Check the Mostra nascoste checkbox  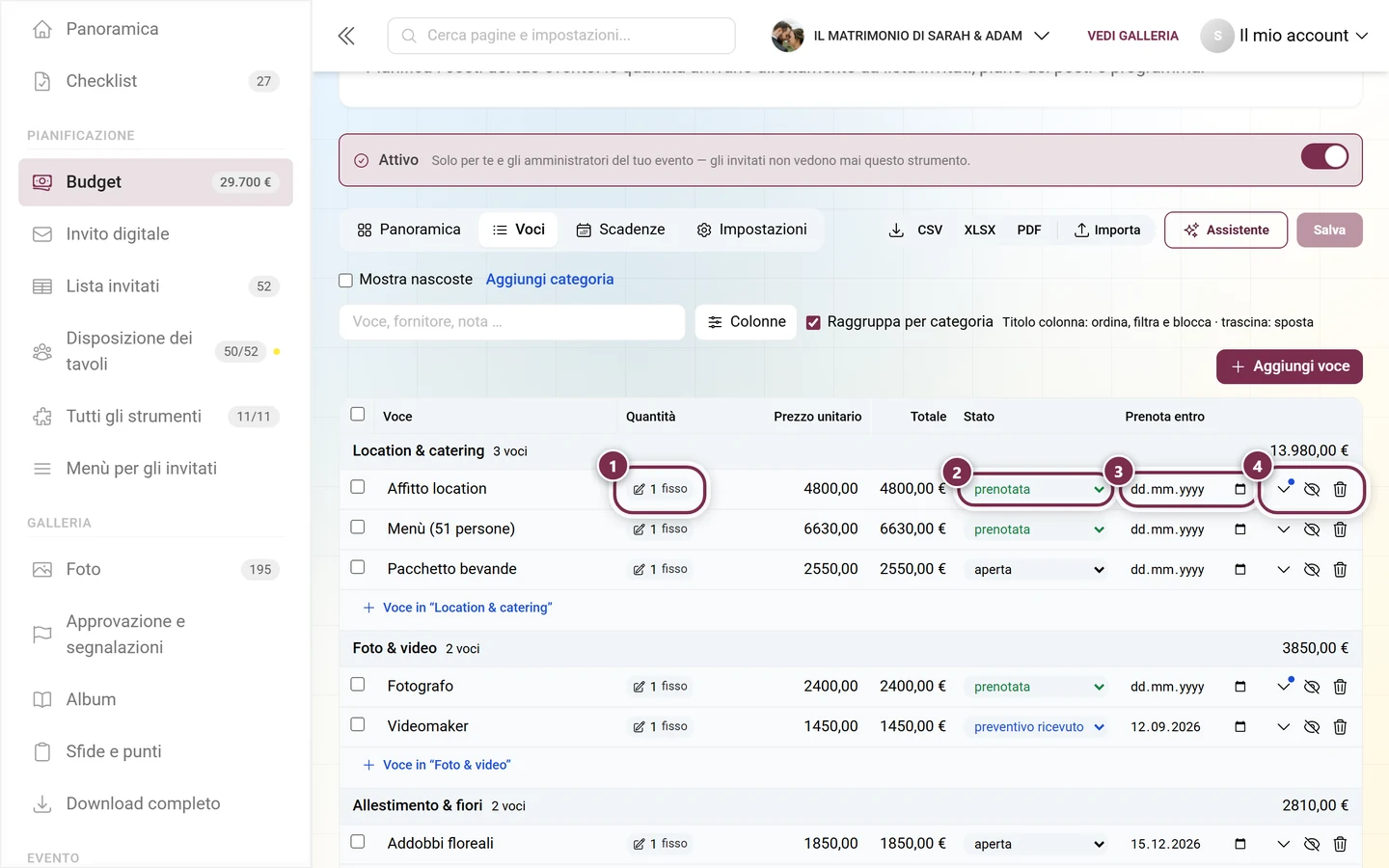(x=345, y=280)
